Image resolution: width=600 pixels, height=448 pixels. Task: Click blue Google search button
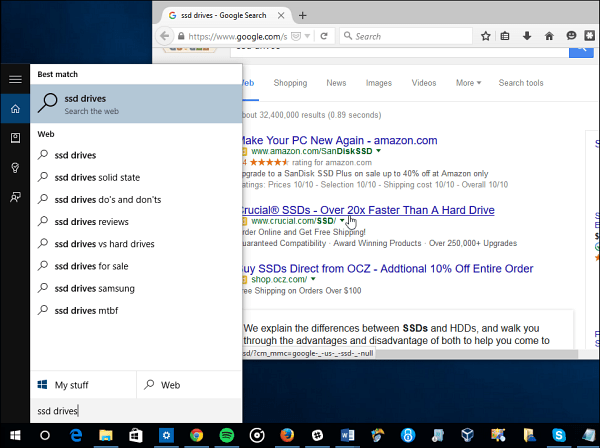click(x=581, y=51)
